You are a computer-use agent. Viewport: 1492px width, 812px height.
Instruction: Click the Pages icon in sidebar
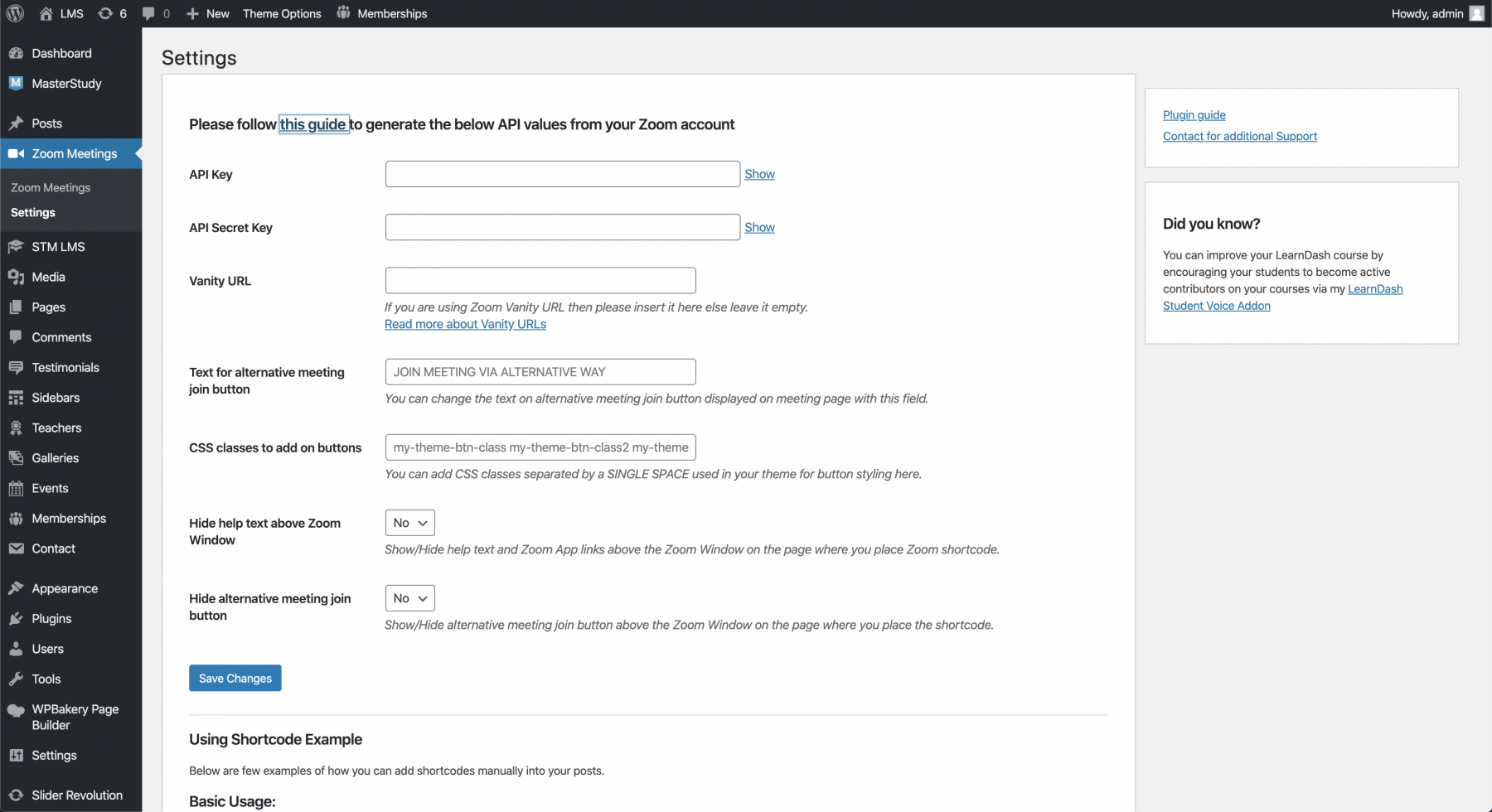[16, 307]
